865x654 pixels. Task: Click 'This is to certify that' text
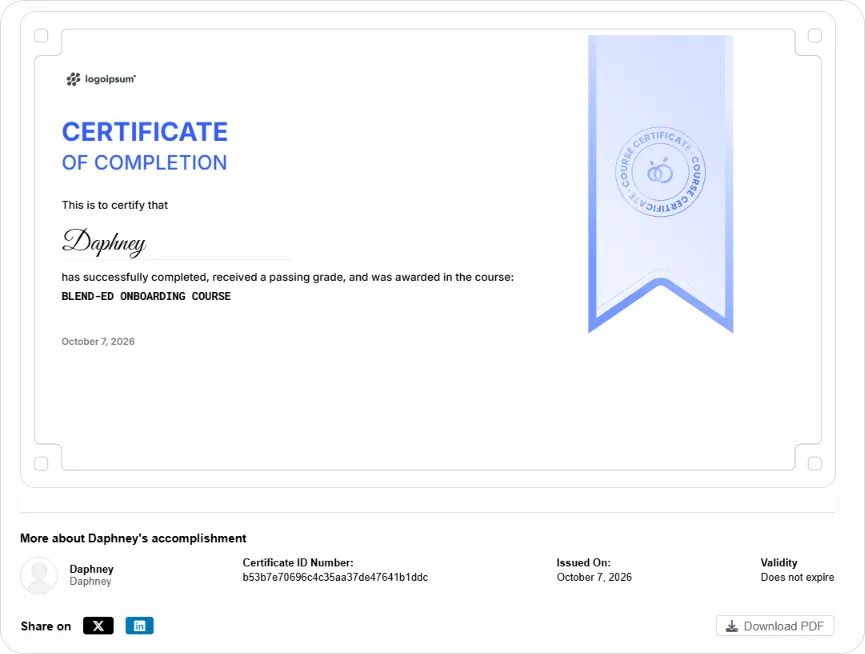[x=115, y=205]
